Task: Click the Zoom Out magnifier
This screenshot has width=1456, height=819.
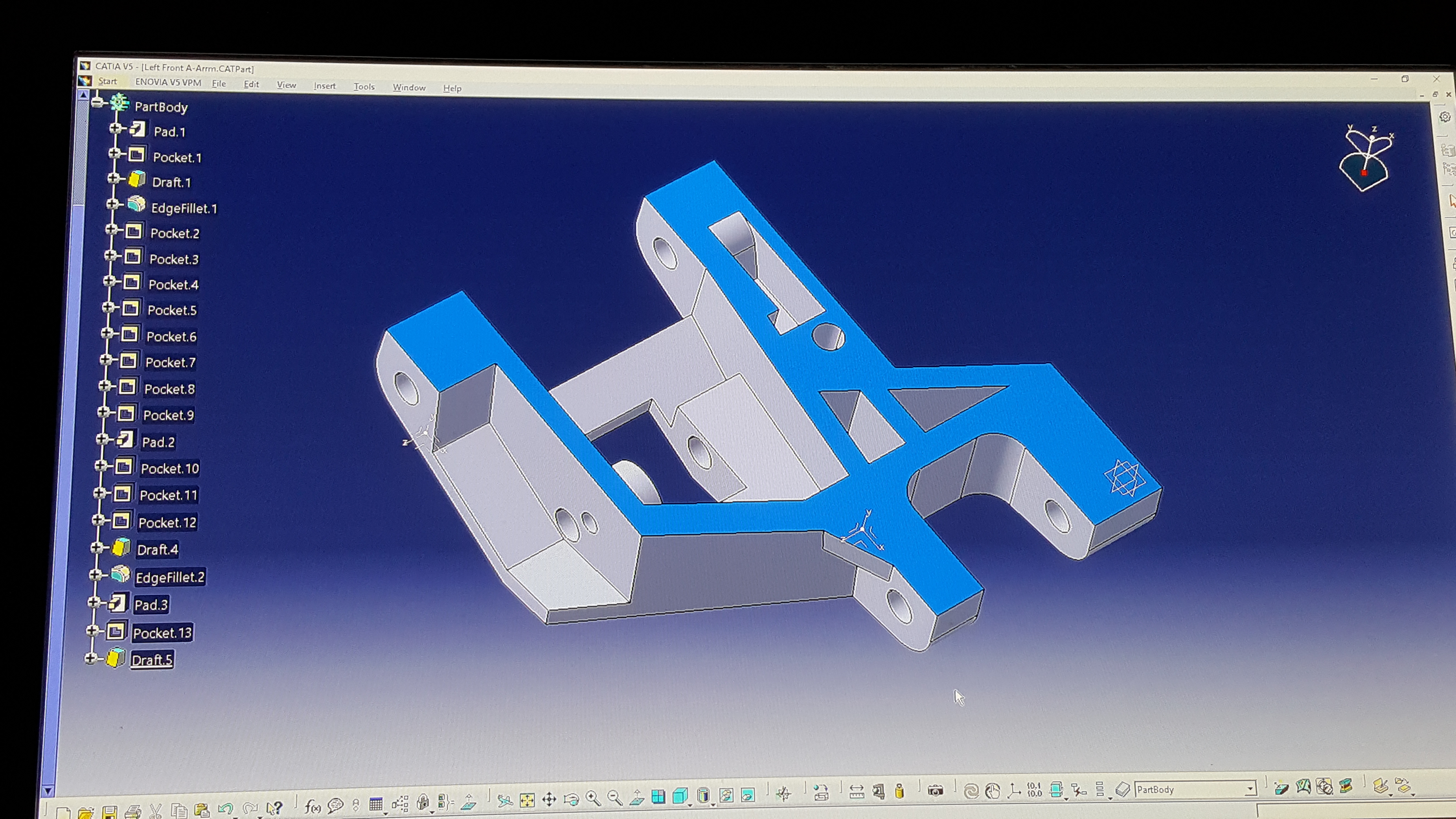Action: [615, 798]
